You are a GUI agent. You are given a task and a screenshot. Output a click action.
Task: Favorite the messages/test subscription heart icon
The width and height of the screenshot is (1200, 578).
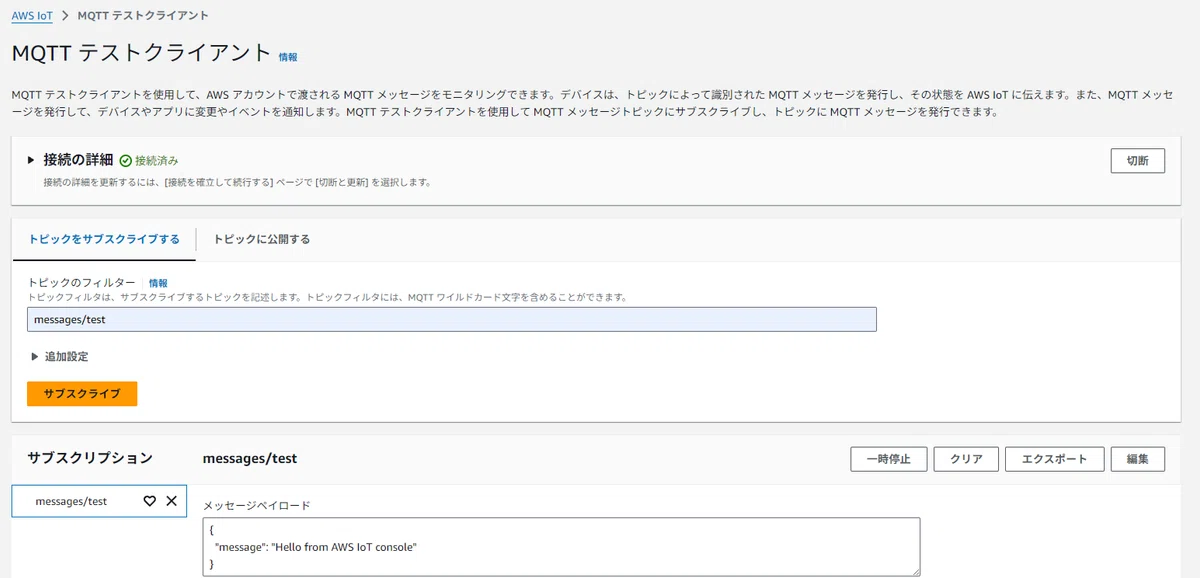(x=150, y=501)
